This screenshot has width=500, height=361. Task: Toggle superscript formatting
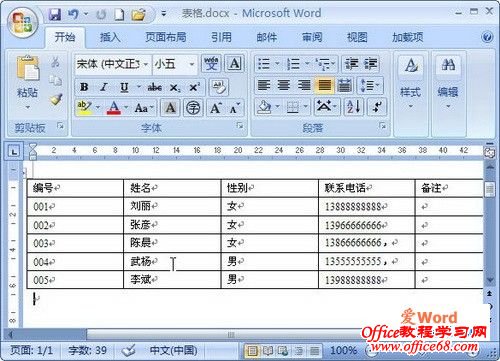[194, 87]
